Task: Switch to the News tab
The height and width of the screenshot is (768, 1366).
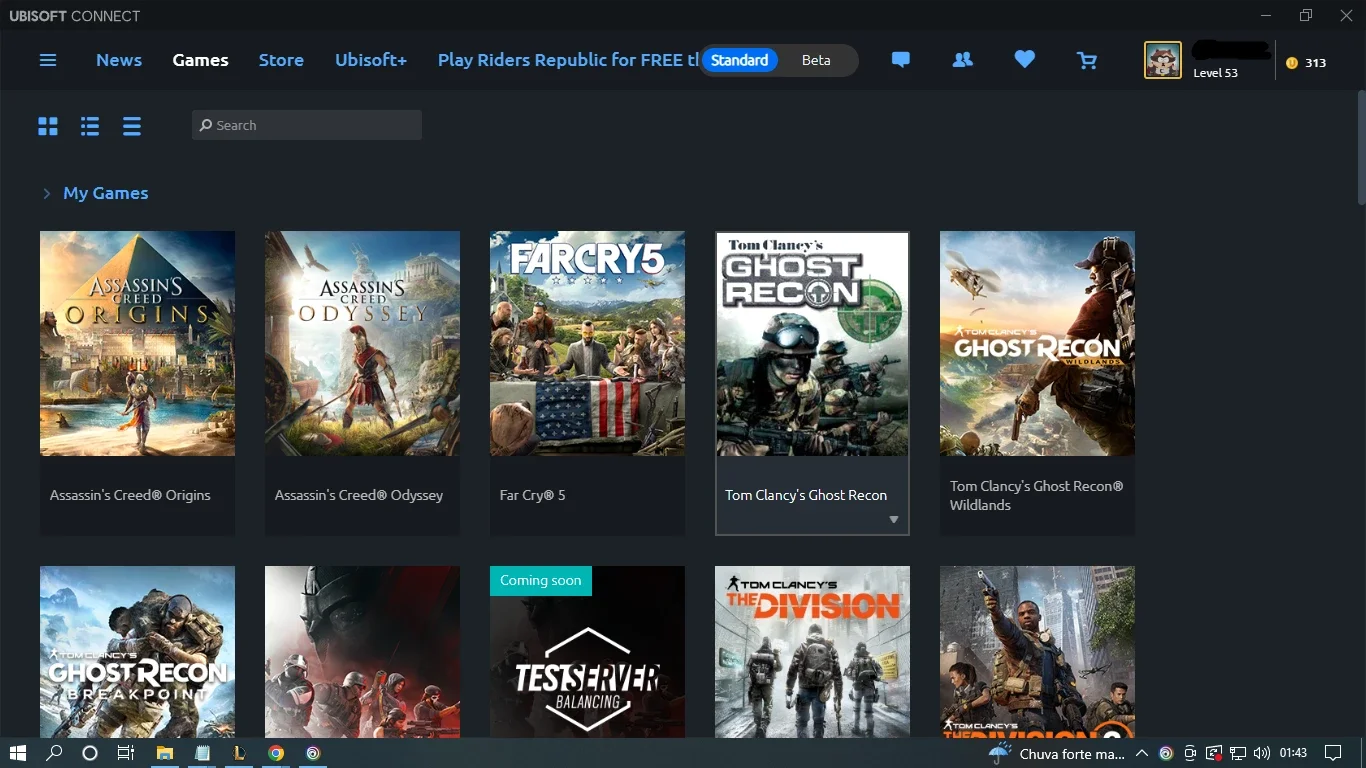Action: [119, 60]
